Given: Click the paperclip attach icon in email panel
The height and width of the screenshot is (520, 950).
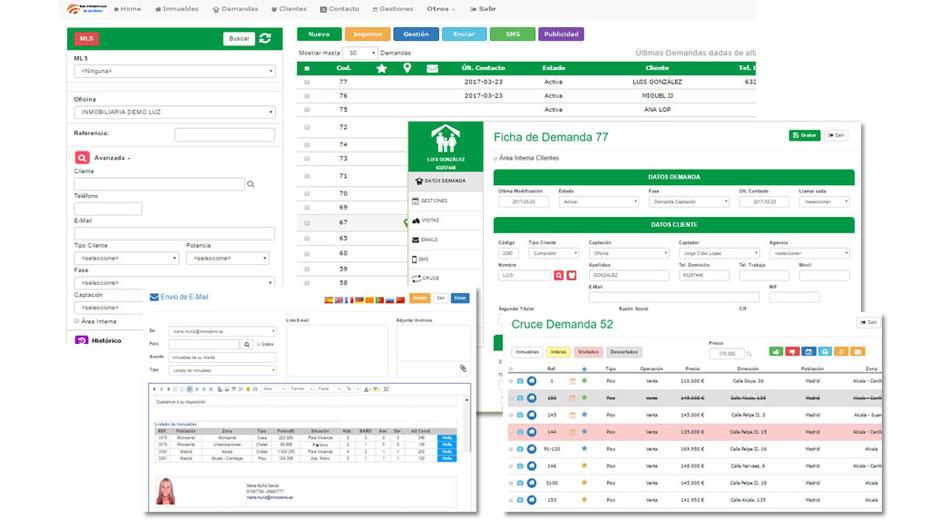Looking at the screenshot, I should click(x=463, y=368).
